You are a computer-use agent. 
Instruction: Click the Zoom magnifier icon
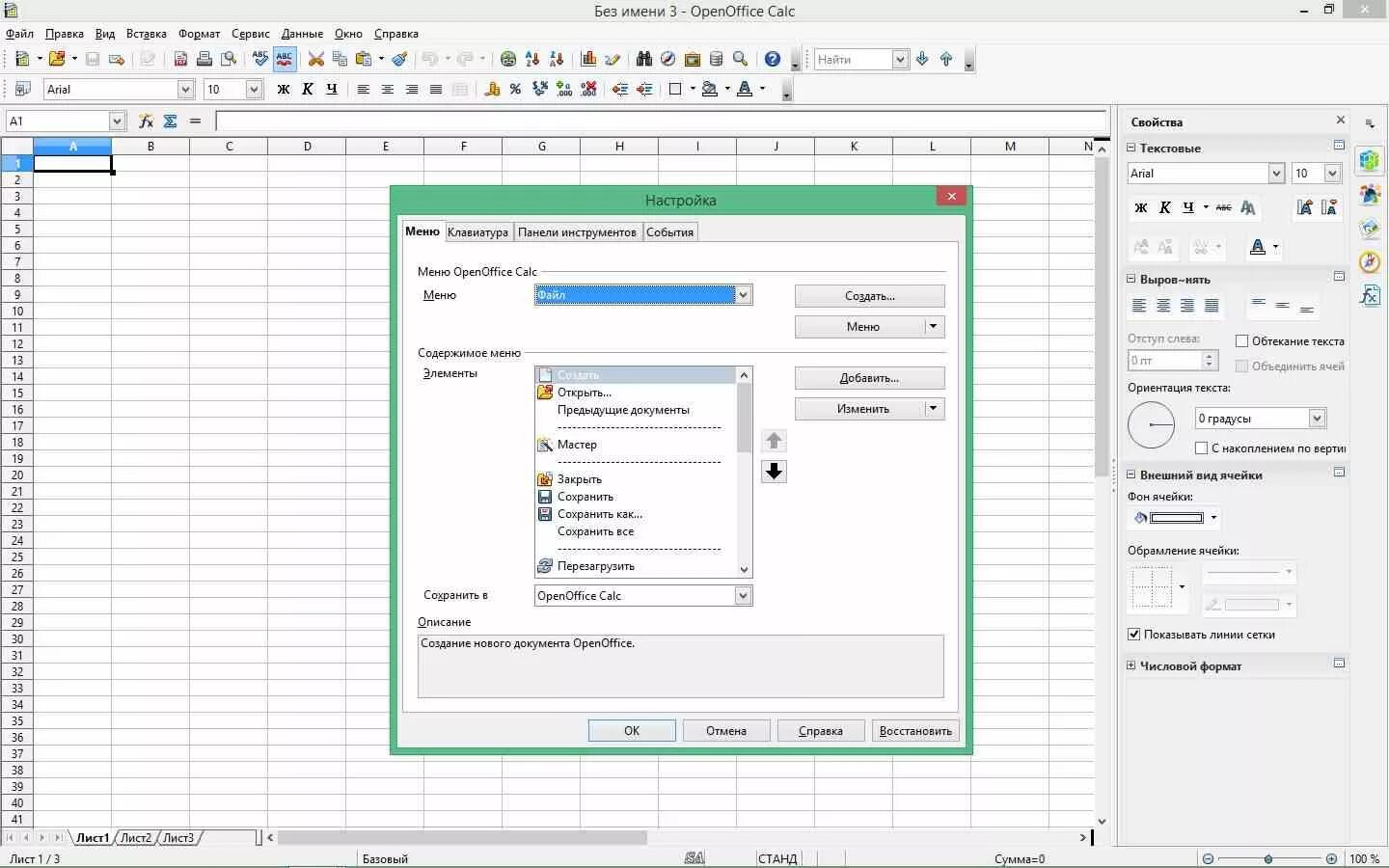(x=740, y=59)
